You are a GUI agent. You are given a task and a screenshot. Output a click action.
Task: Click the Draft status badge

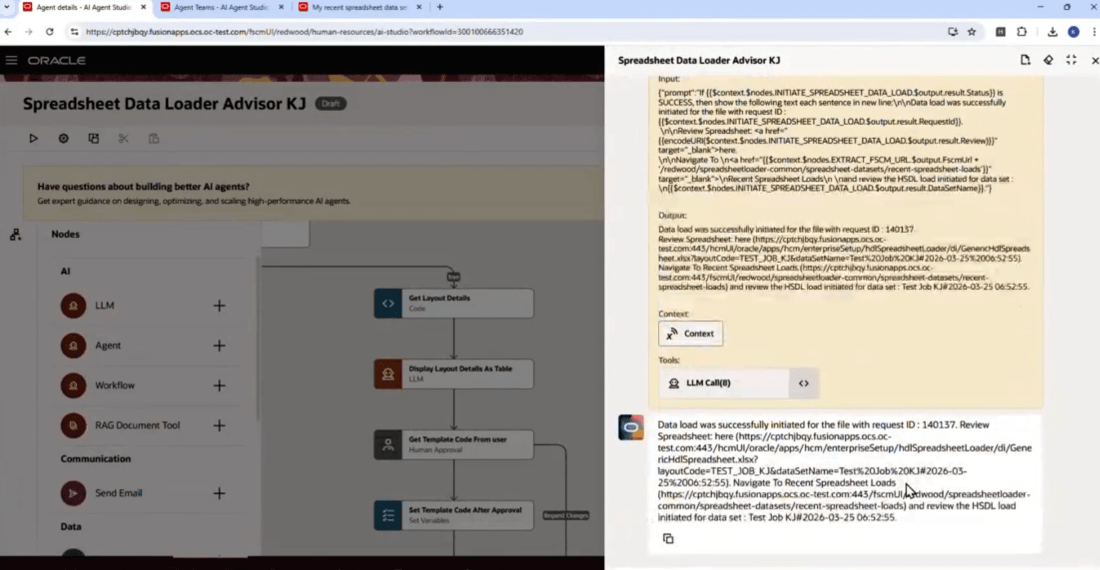[330, 104]
